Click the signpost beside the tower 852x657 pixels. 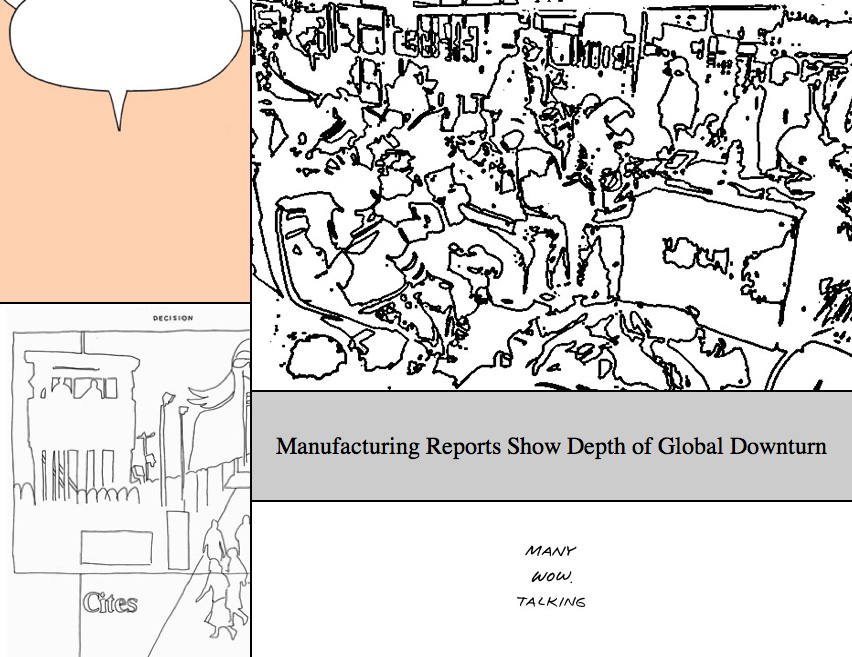pyautogui.click(x=146, y=450)
